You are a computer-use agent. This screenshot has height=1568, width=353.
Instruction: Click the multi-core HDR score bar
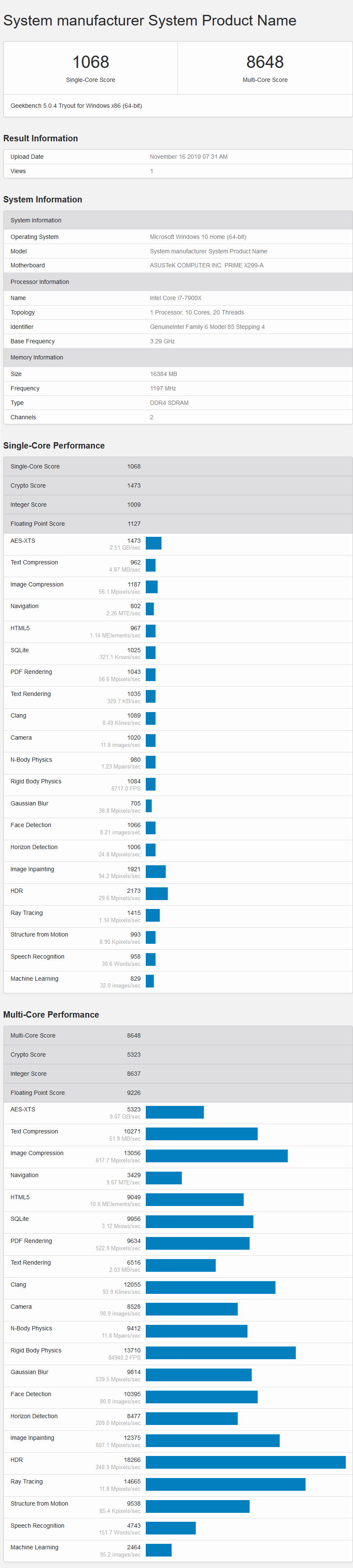245,1462
